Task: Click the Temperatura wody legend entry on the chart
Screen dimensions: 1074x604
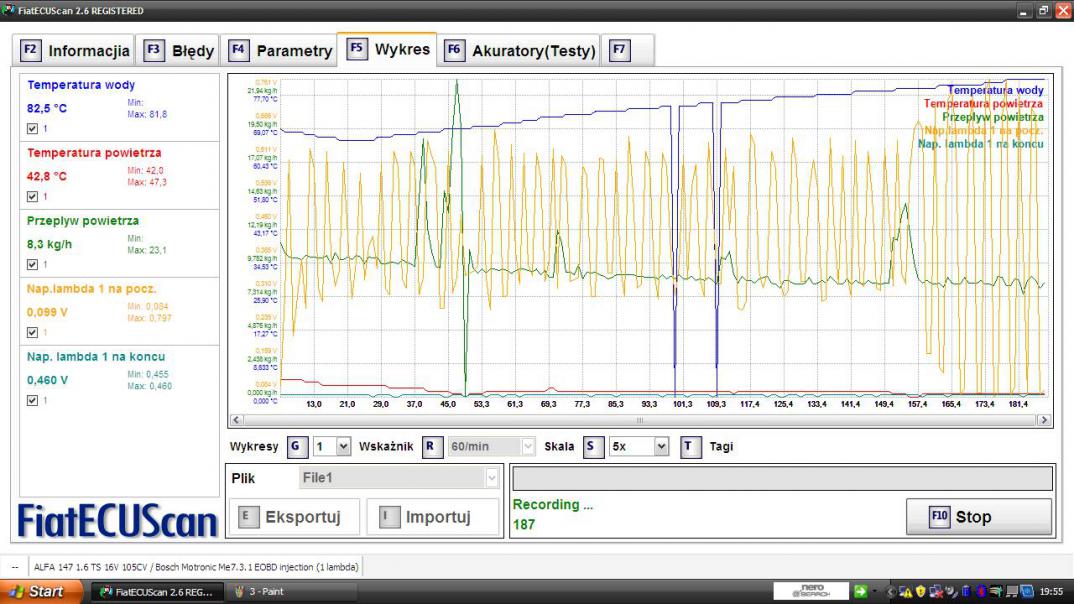Action: 995,90
